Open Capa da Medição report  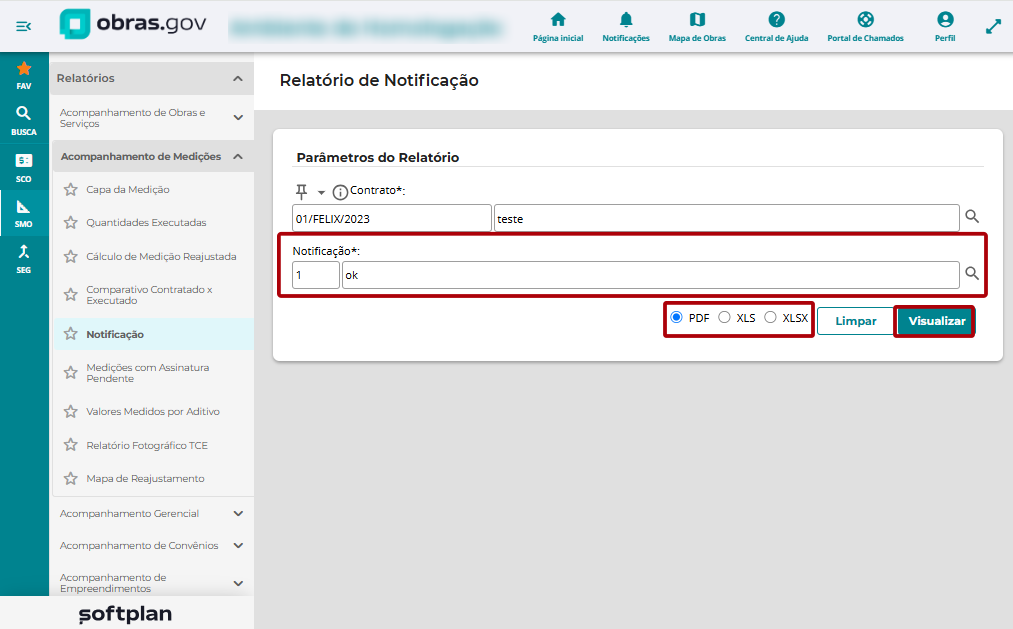(x=128, y=189)
